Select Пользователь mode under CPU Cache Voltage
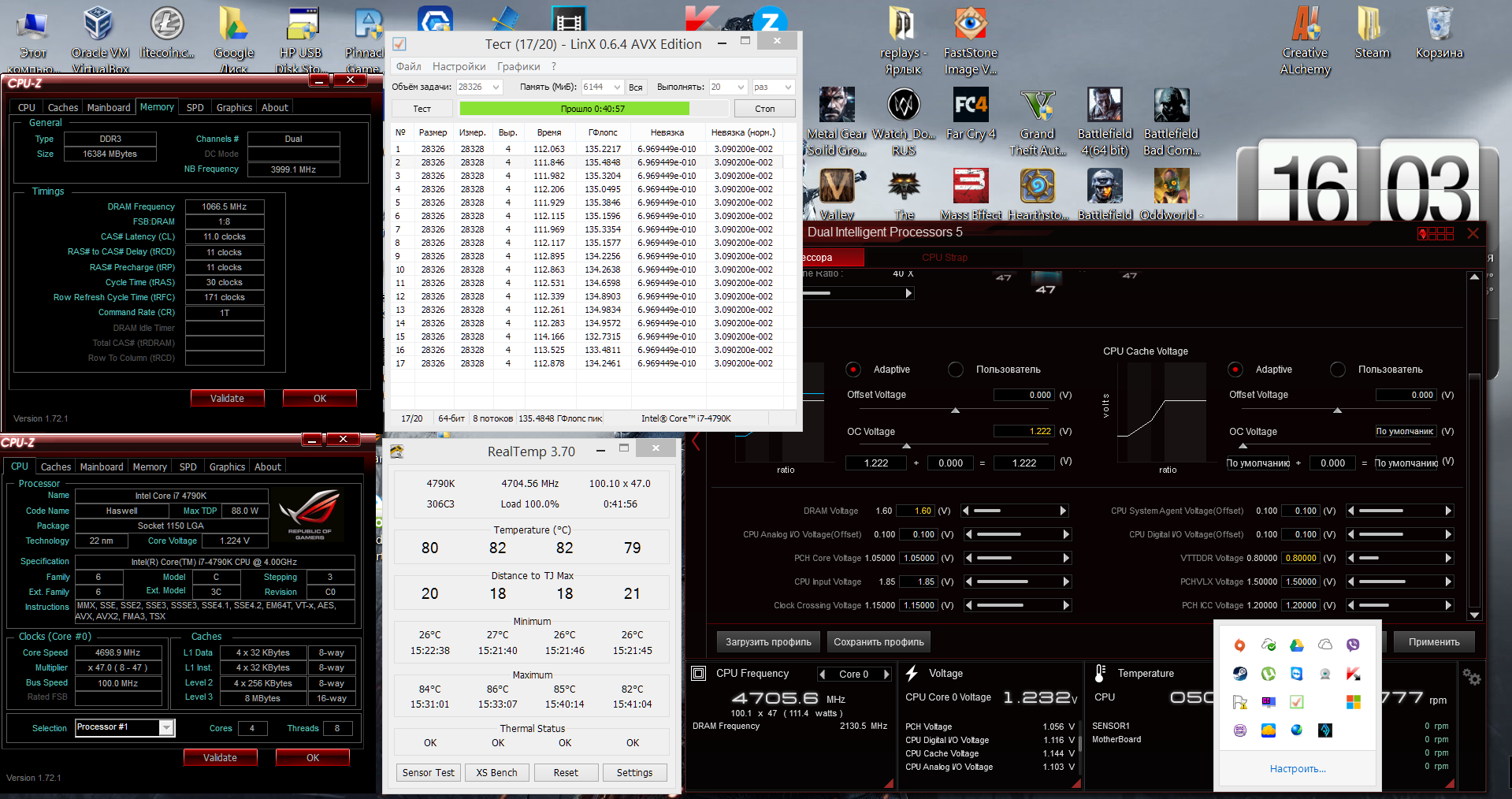The height and width of the screenshot is (799, 1512). click(x=1338, y=370)
